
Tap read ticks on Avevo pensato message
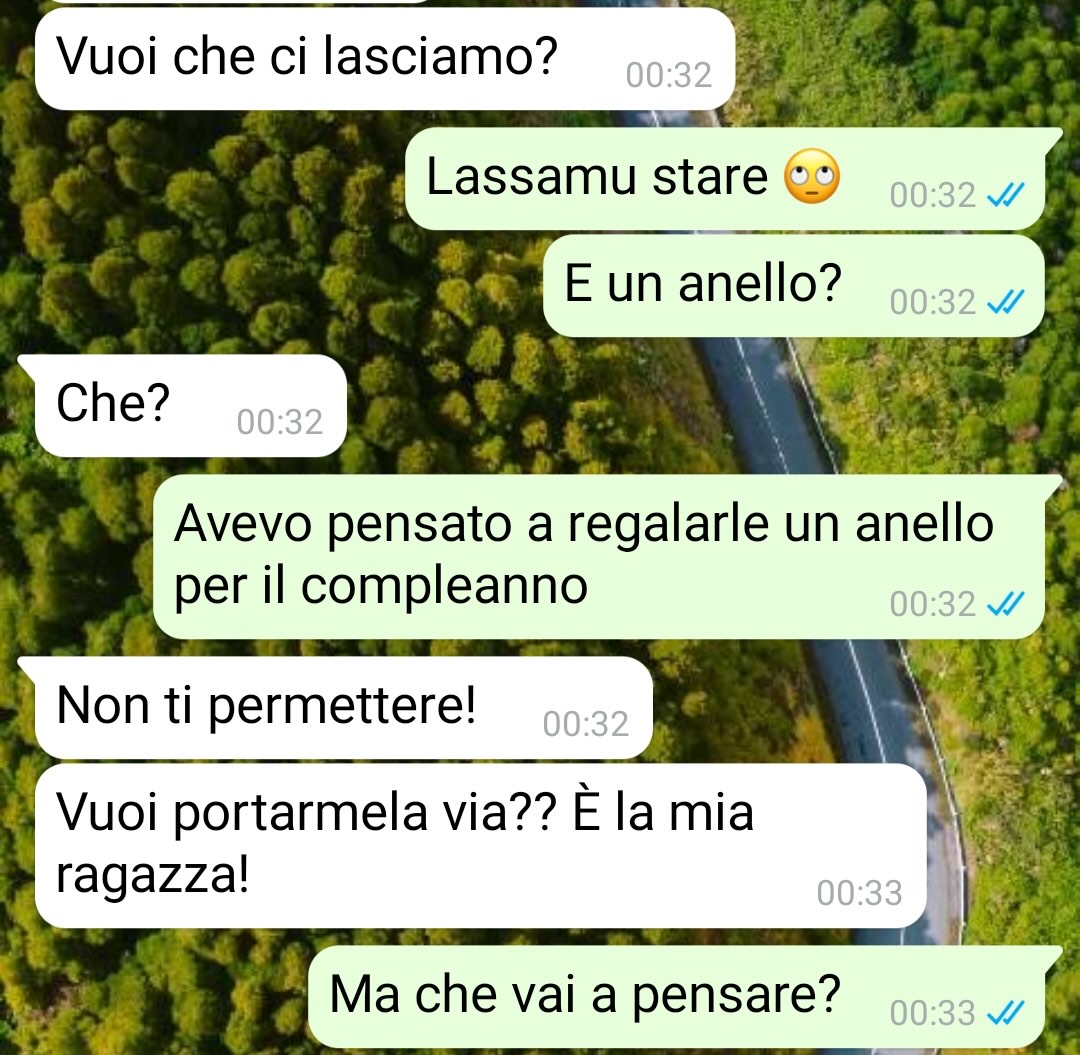(1006, 604)
